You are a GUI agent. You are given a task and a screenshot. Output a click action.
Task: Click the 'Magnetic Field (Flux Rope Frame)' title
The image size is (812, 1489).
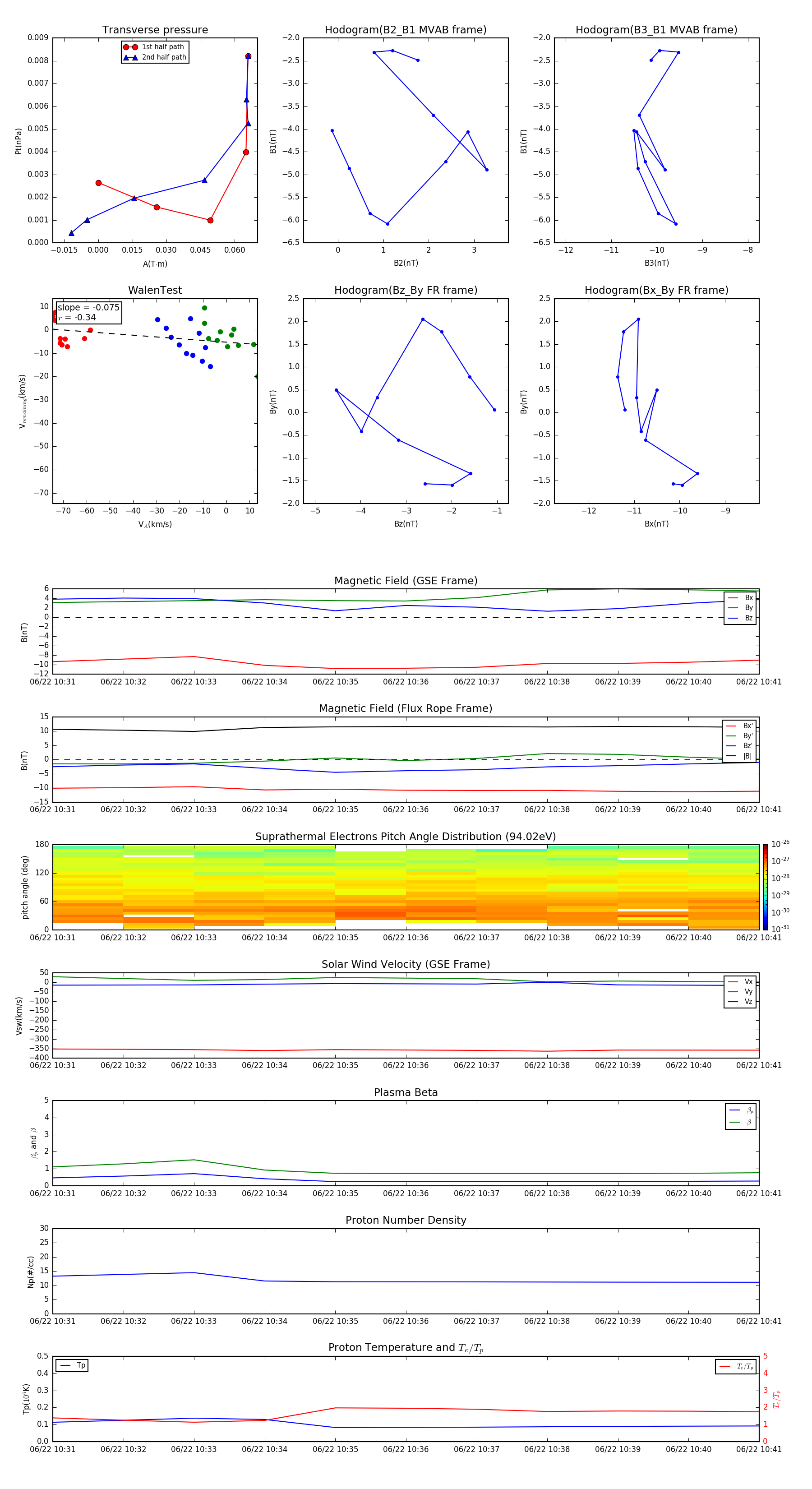(x=406, y=709)
